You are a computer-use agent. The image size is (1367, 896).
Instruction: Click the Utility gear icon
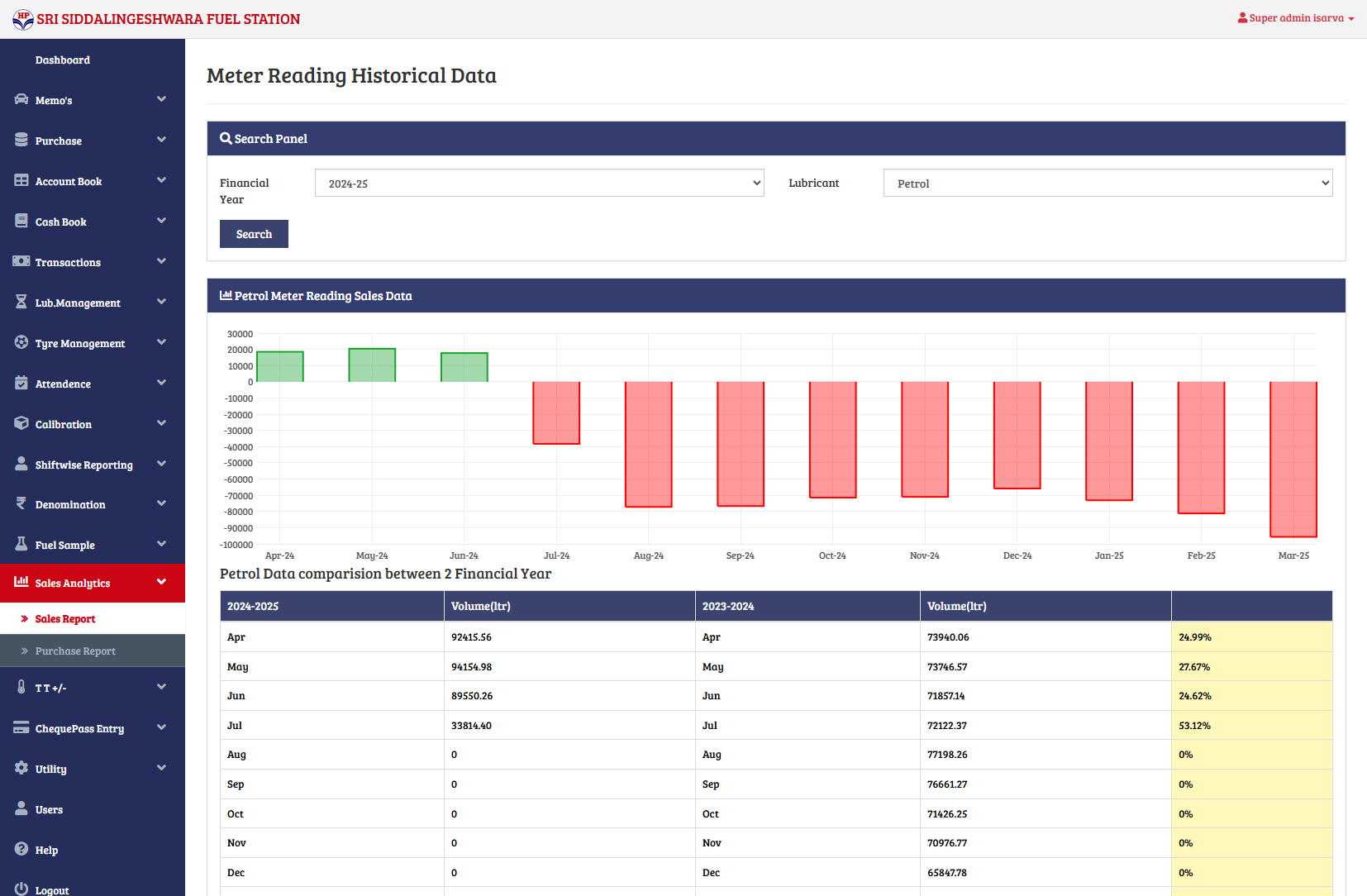point(21,768)
